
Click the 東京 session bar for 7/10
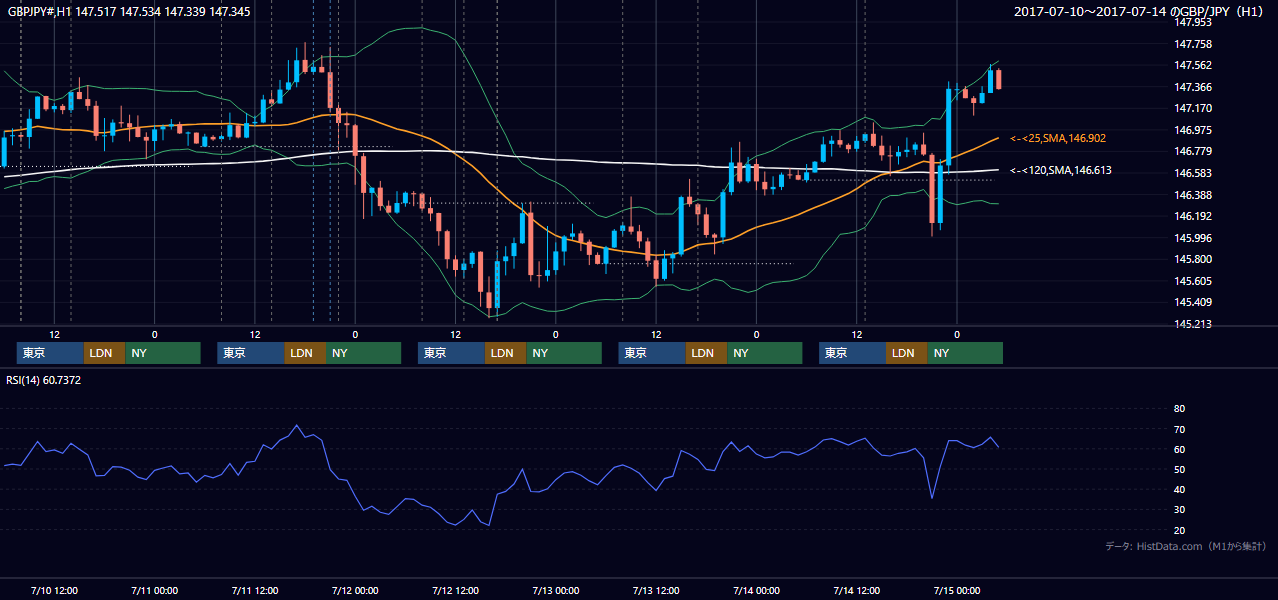tap(50, 353)
